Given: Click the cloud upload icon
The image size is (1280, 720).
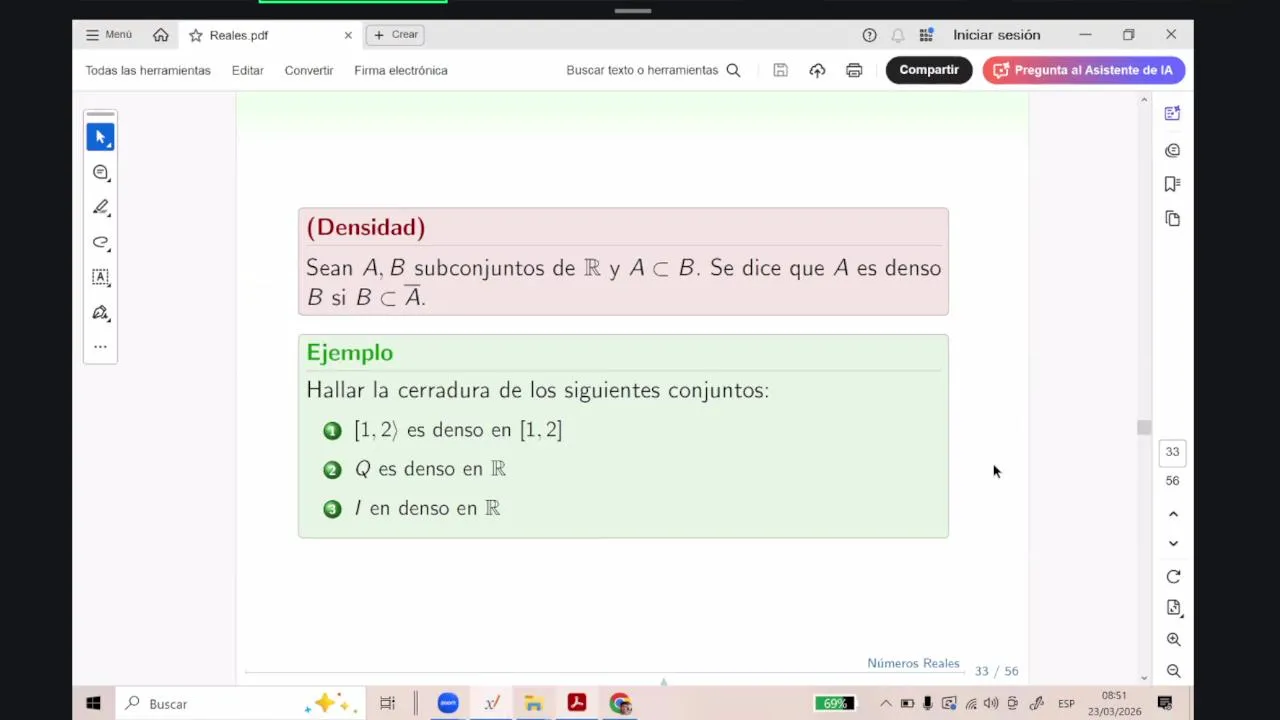Looking at the screenshot, I should (817, 71).
